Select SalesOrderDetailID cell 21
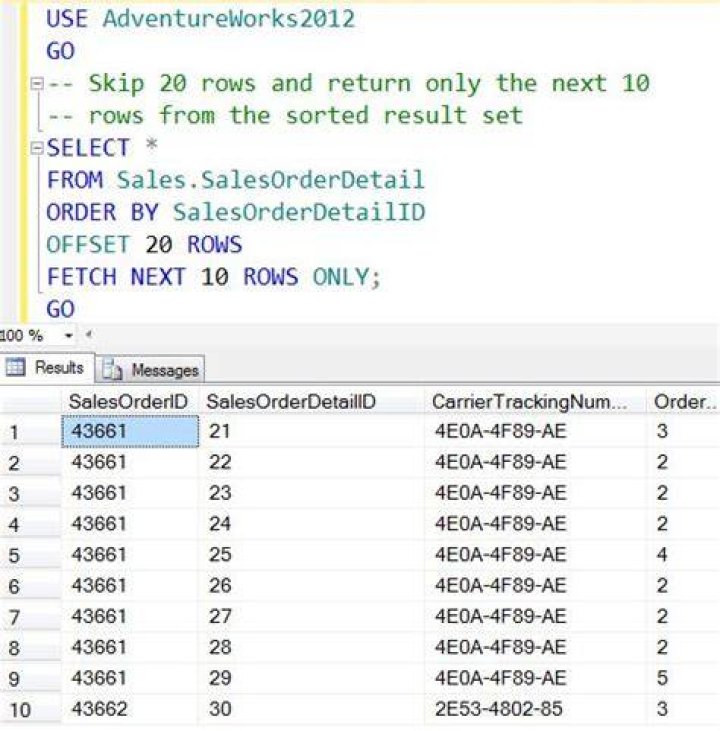 tap(311, 431)
